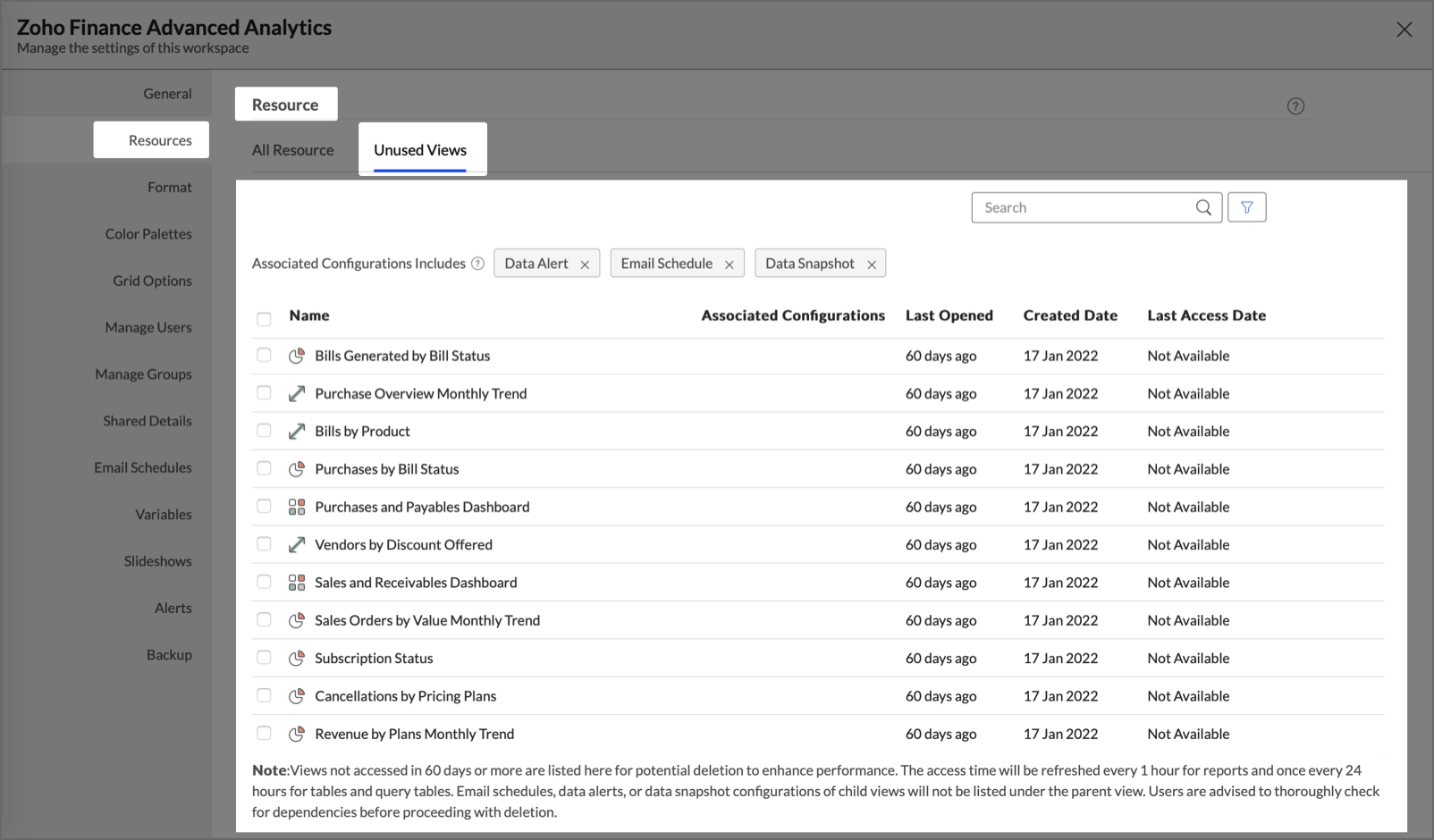Remove the Data Alert filter chip
This screenshot has height=840, width=1434.
(585, 265)
